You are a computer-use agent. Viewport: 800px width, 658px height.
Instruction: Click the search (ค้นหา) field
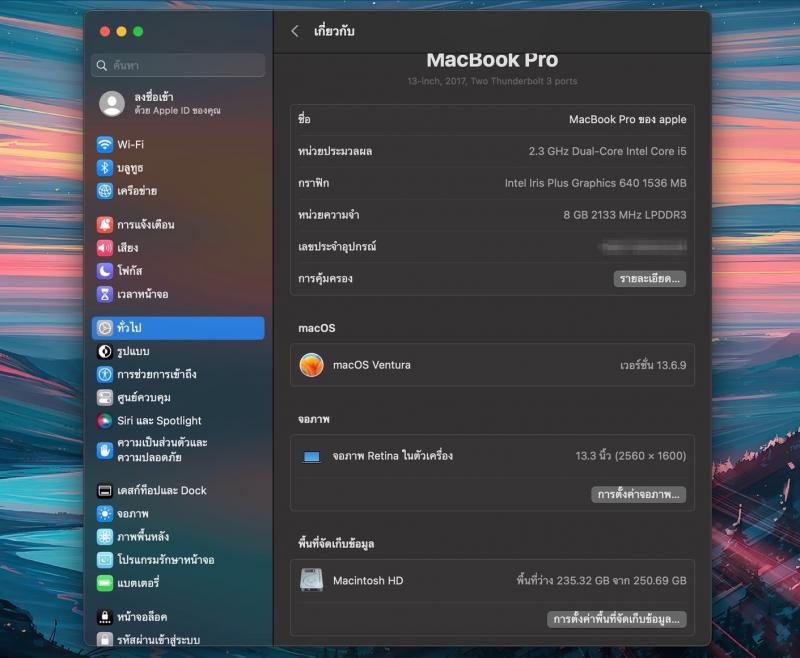(x=178, y=65)
